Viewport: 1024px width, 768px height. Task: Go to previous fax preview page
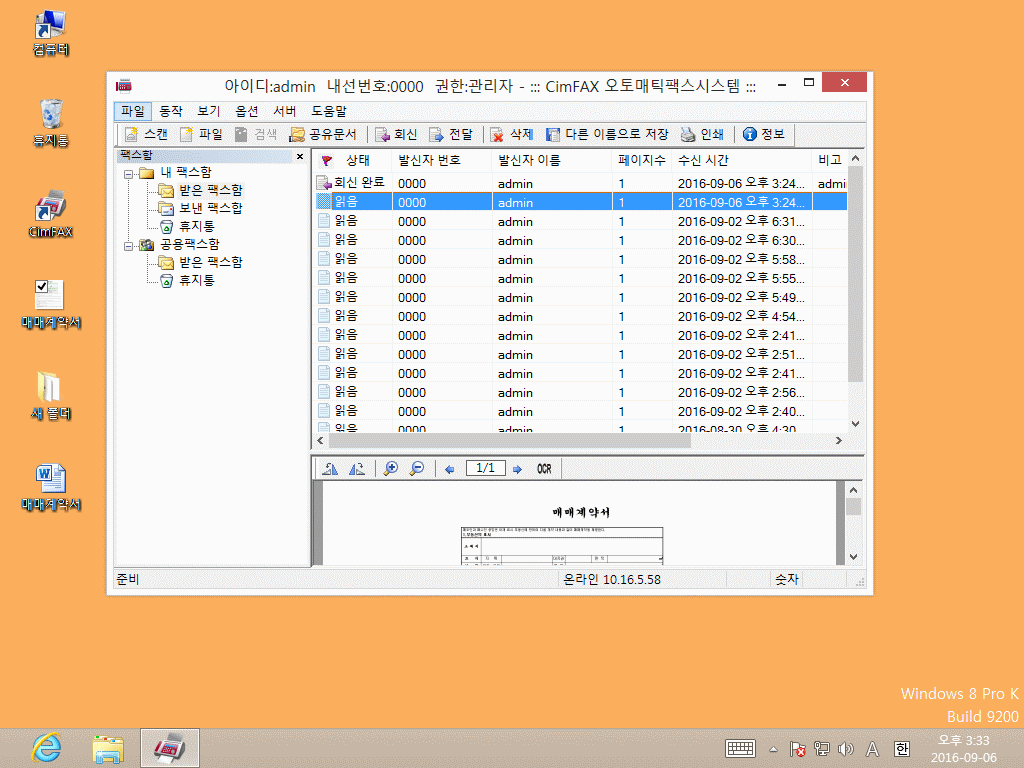coord(449,469)
